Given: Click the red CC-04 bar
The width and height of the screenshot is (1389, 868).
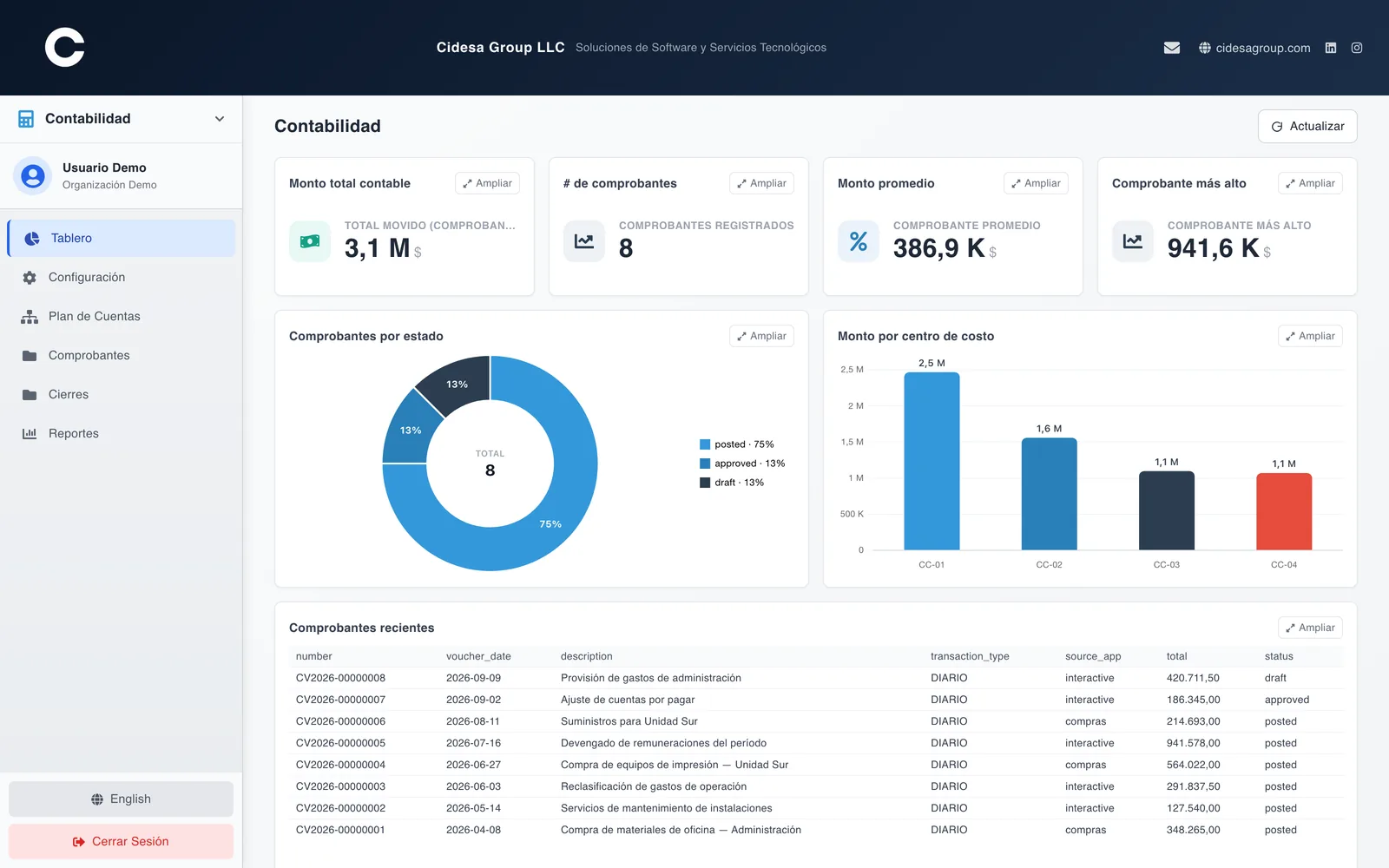Looking at the screenshot, I should pos(1284,511).
